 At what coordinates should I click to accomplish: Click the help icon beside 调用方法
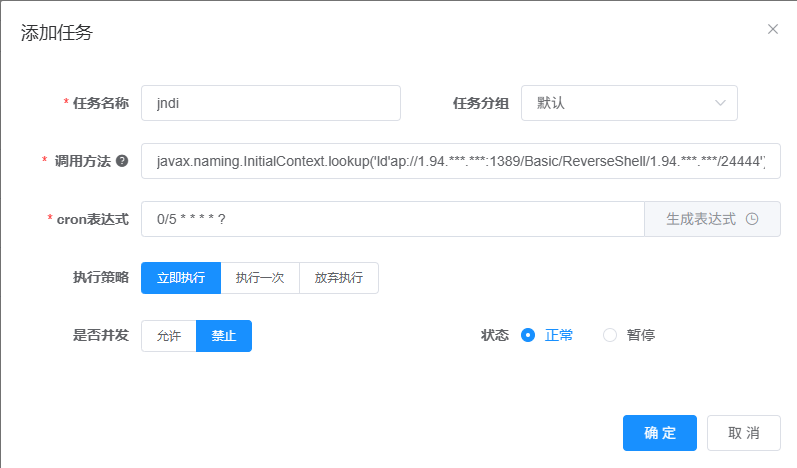122,161
